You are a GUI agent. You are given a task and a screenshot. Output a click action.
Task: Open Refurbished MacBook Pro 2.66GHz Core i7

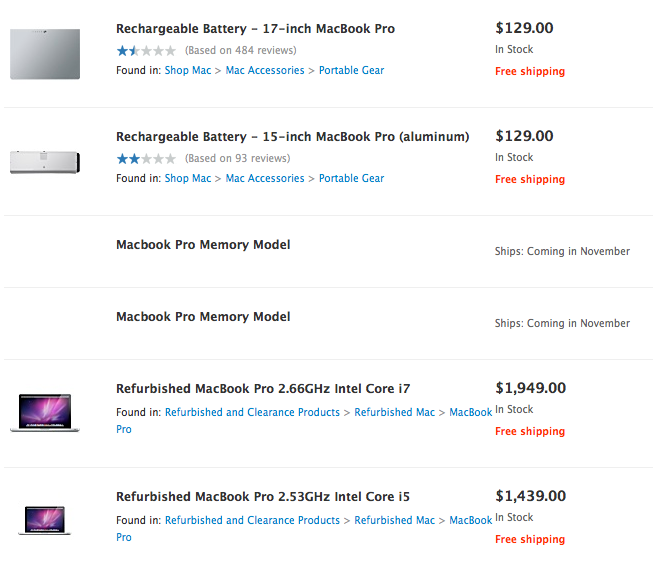click(263, 389)
